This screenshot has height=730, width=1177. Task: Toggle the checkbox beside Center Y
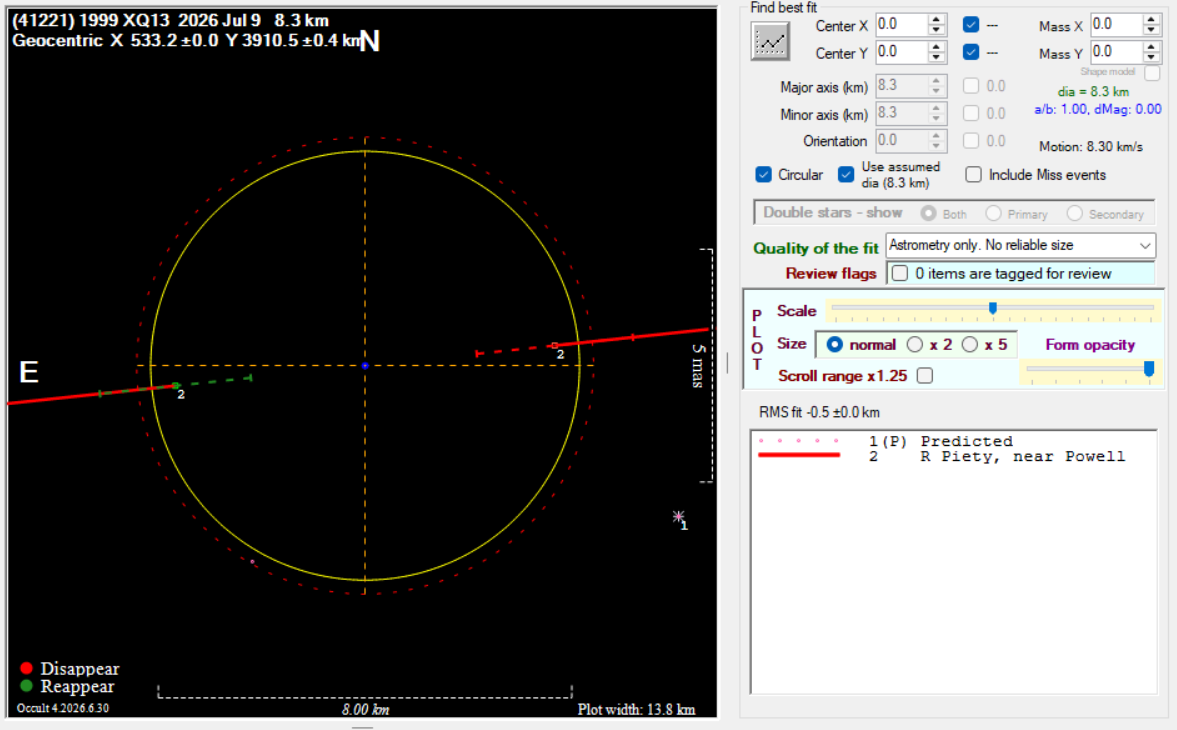click(x=971, y=52)
